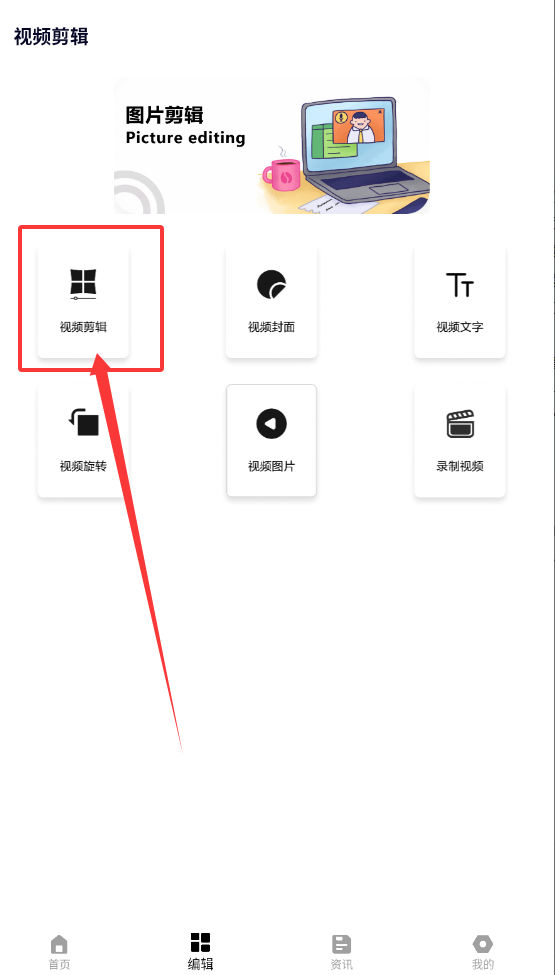Select the 视频封面 sticker icon
The height and width of the screenshot is (975, 555).
point(272,285)
